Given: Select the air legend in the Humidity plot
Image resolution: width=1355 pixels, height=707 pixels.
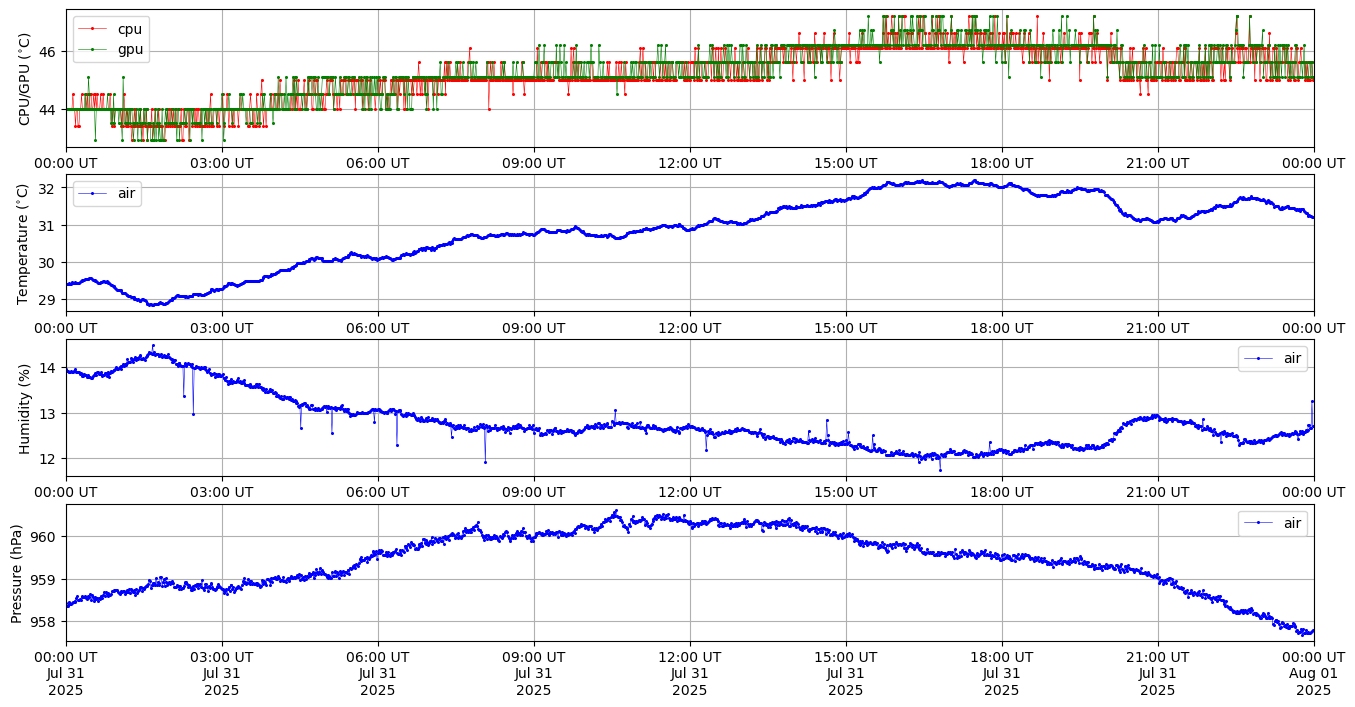Looking at the screenshot, I should (1272, 358).
